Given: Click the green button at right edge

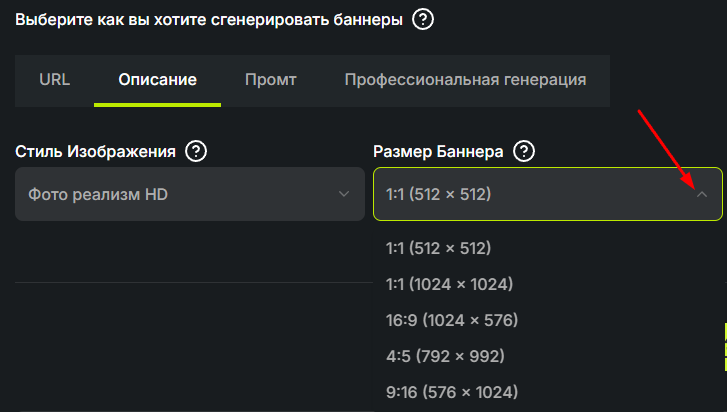Looking at the screenshot, I should point(725,347).
